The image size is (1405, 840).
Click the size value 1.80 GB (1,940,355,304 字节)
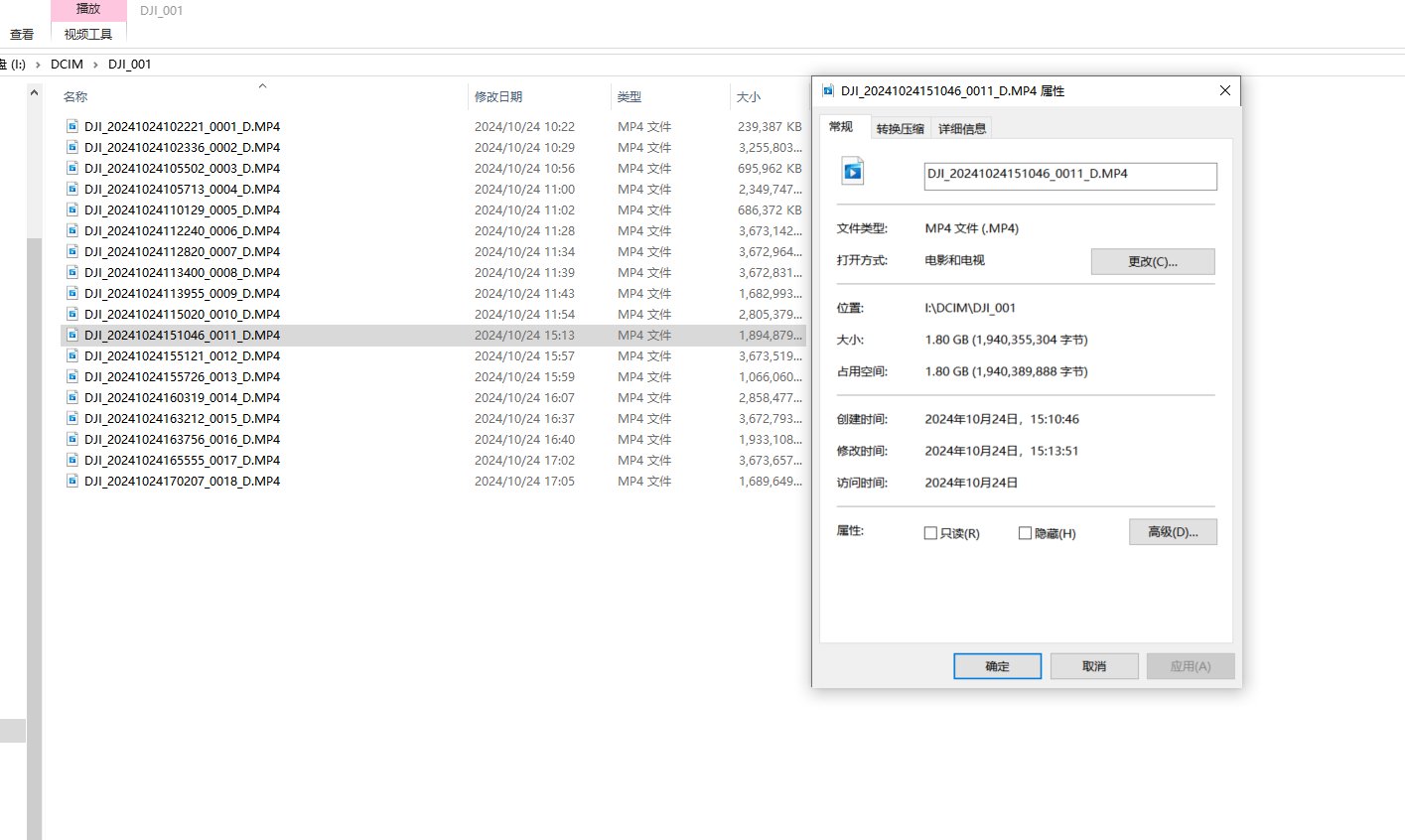pos(1006,340)
